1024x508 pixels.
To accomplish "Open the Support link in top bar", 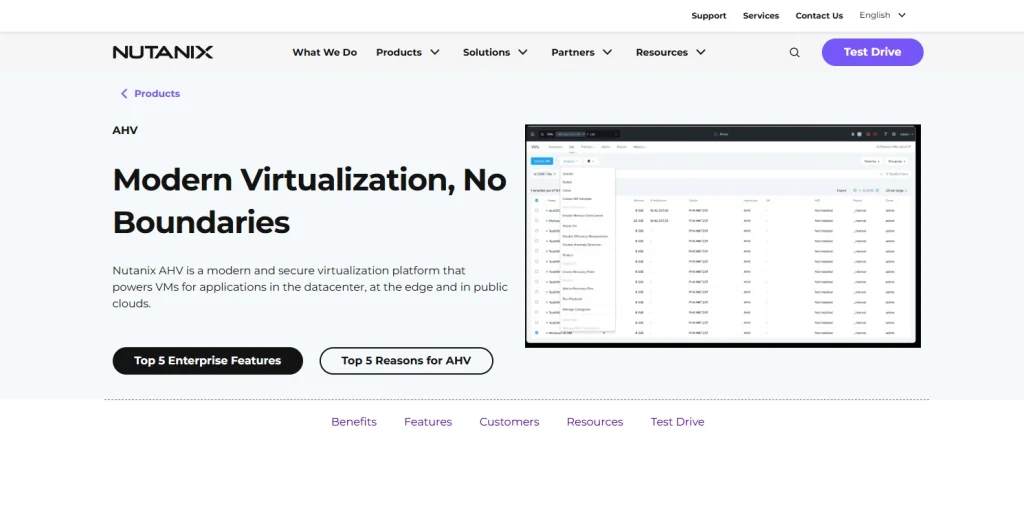I will tap(709, 16).
